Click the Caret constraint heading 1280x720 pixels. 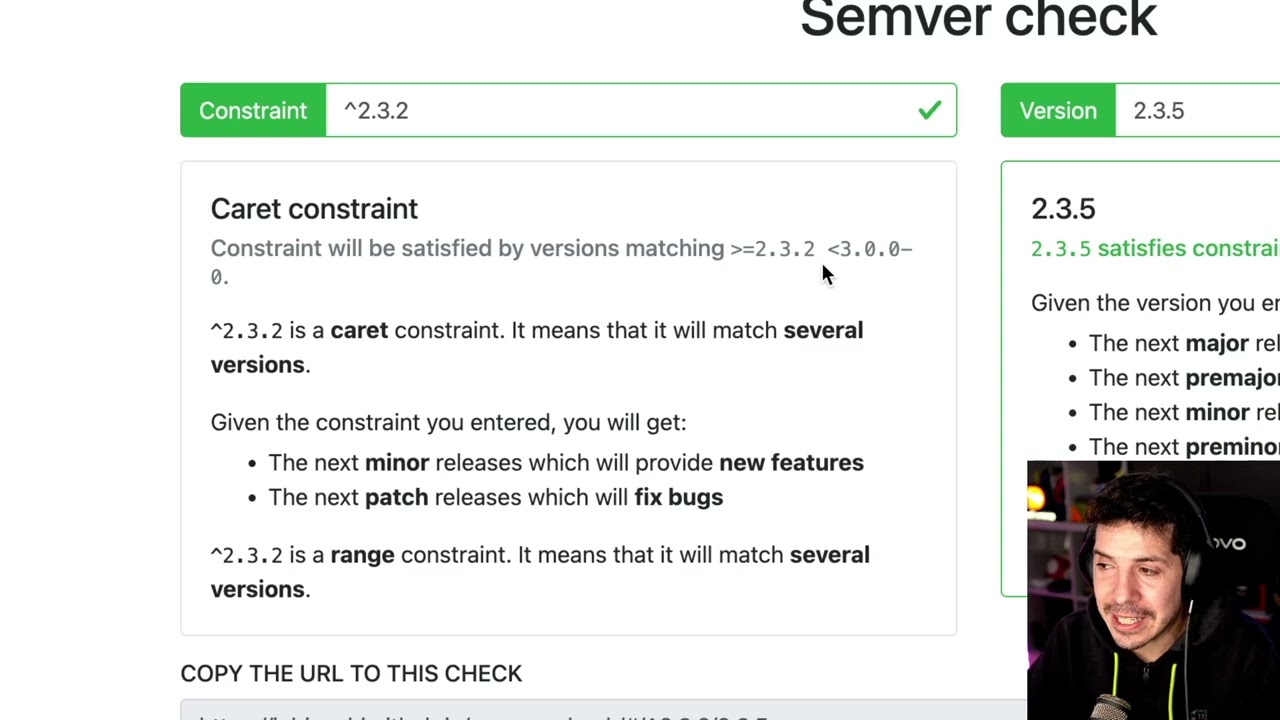pos(314,208)
